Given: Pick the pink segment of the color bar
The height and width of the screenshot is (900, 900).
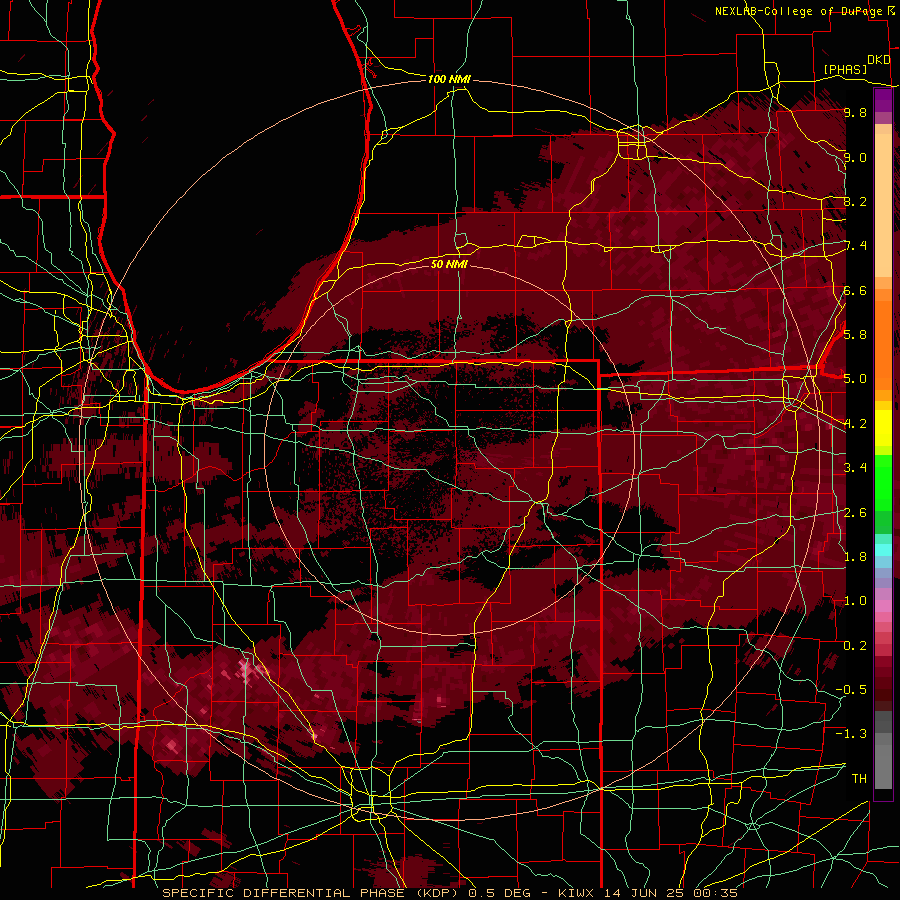Looking at the screenshot, I should coord(883,606).
